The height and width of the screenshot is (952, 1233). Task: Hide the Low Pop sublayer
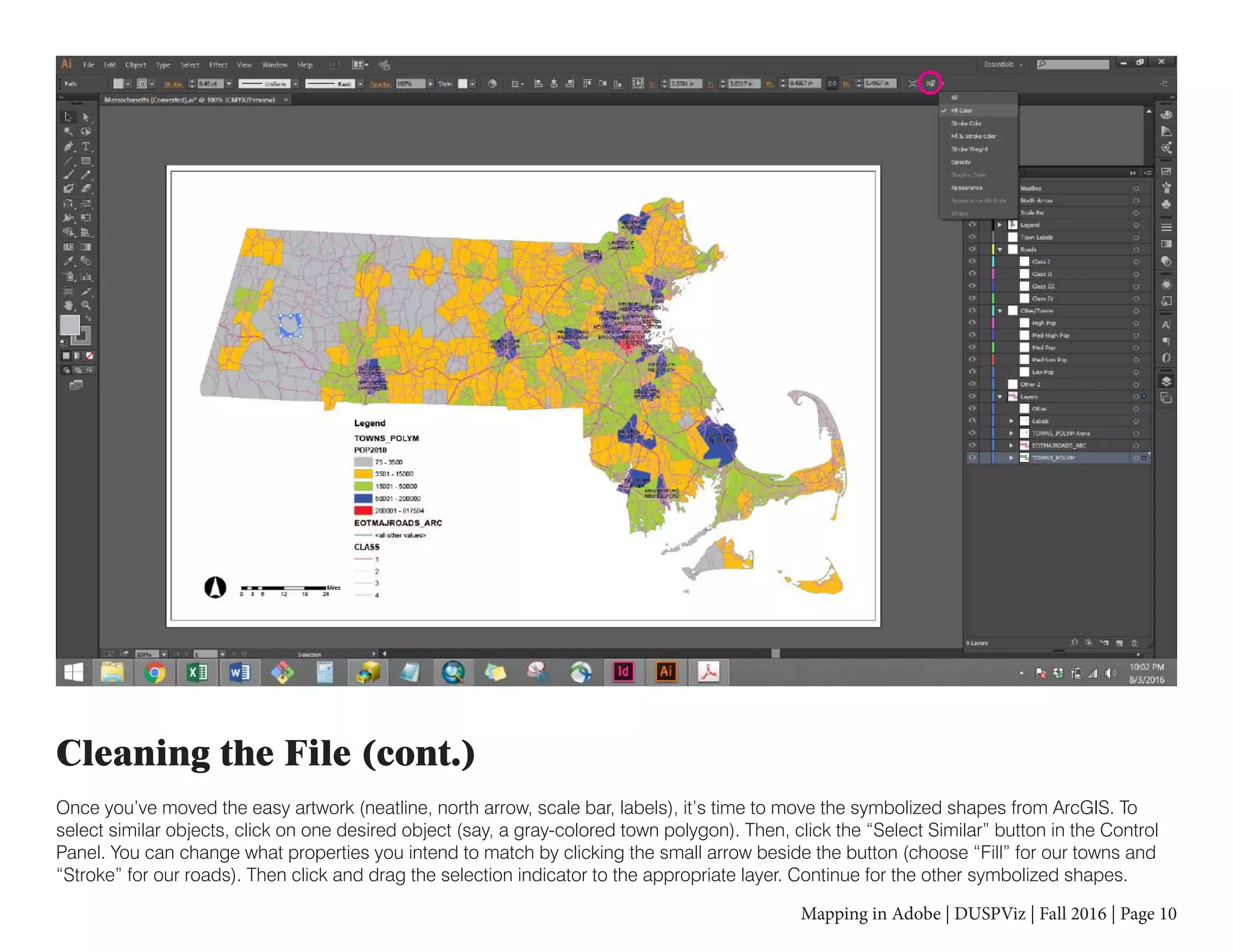click(x=972, y=372)
